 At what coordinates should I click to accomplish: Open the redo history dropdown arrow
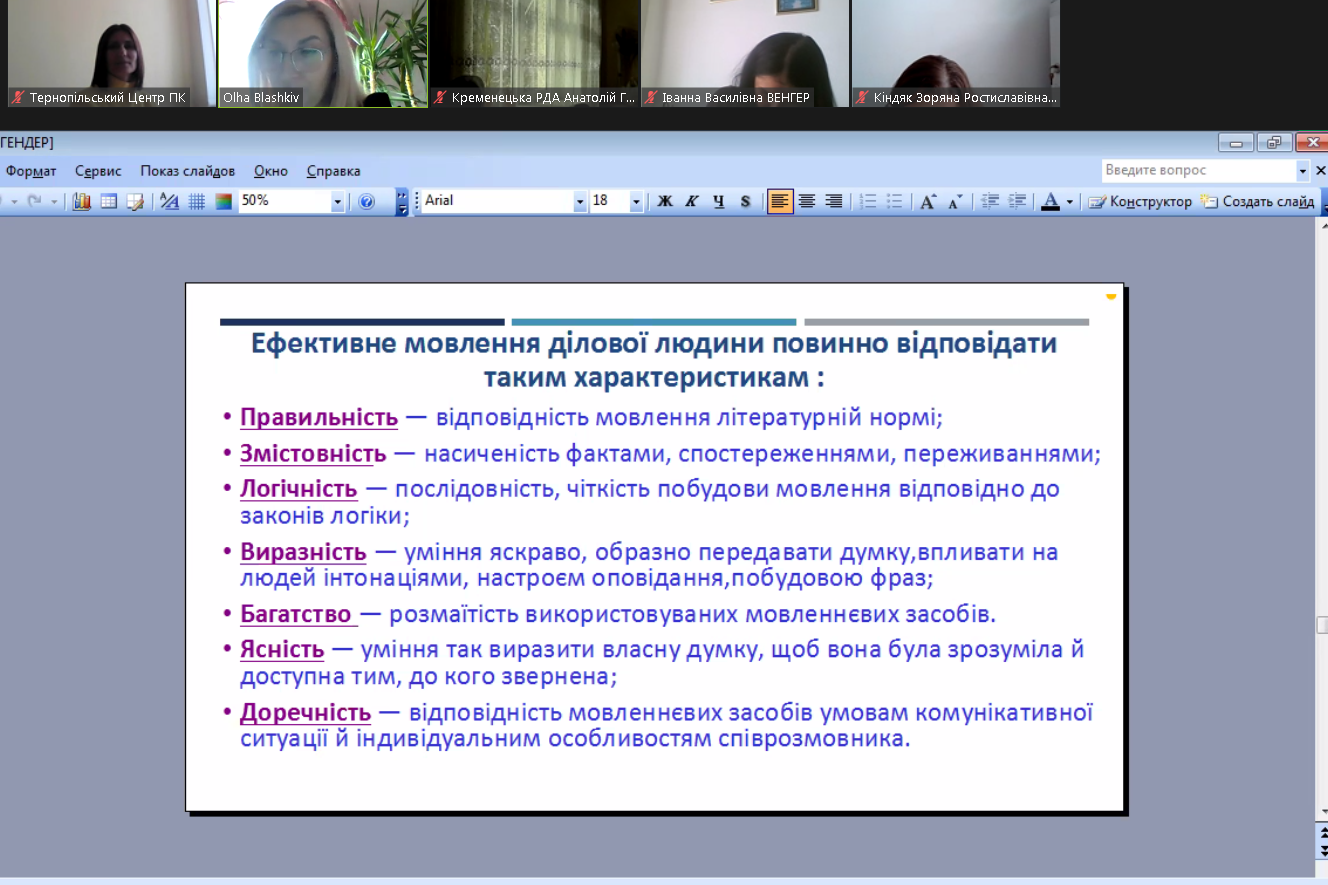(x=54, y=201)
